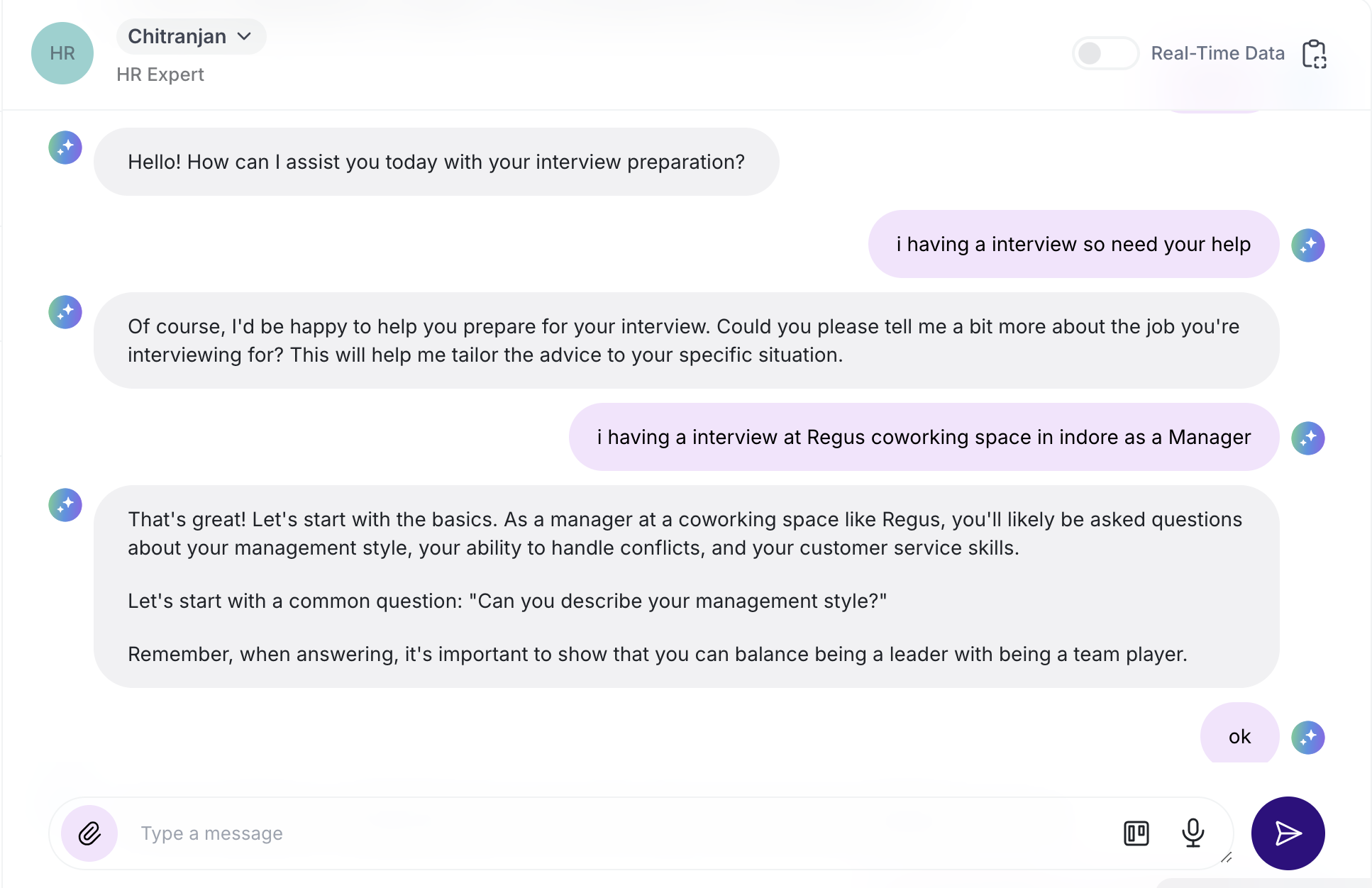
Task: Activate voice input with the microphone icon
Action: pos(1194,833)
